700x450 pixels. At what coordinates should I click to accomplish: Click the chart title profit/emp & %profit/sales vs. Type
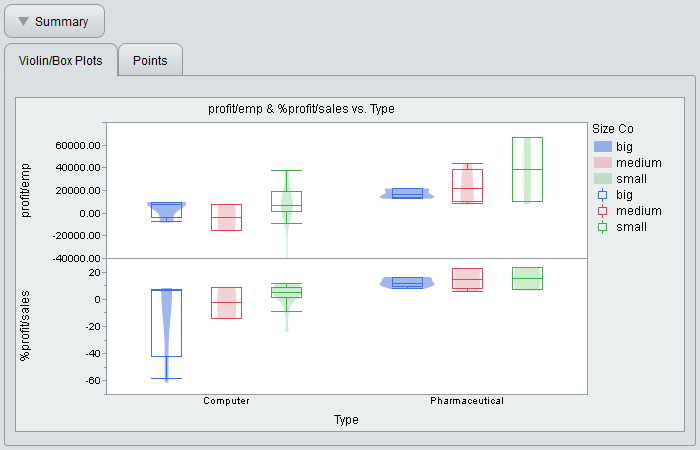[x=301, y=108]
